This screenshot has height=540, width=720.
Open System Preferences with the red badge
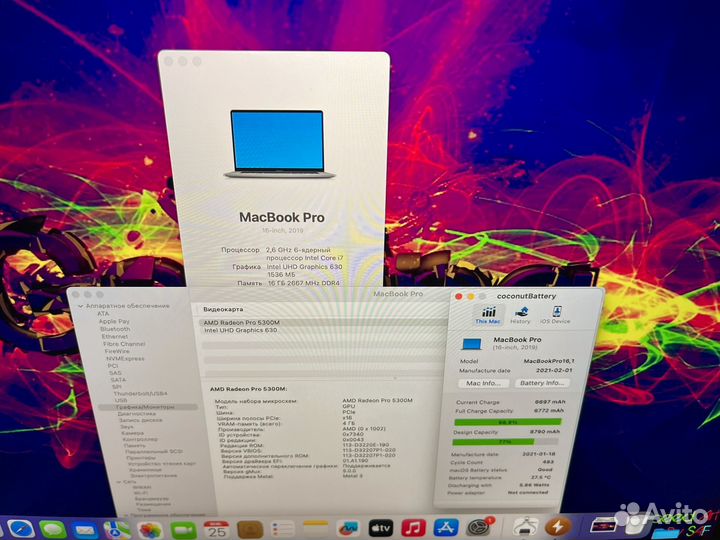click(x=479, y=528)
